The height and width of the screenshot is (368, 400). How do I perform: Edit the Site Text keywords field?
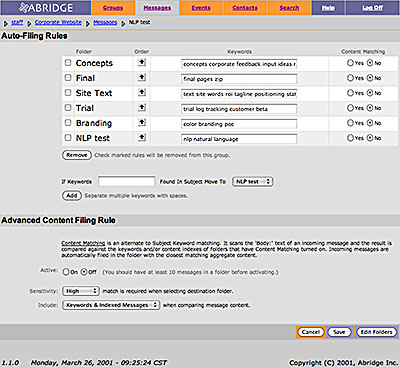tap(239, 94)
